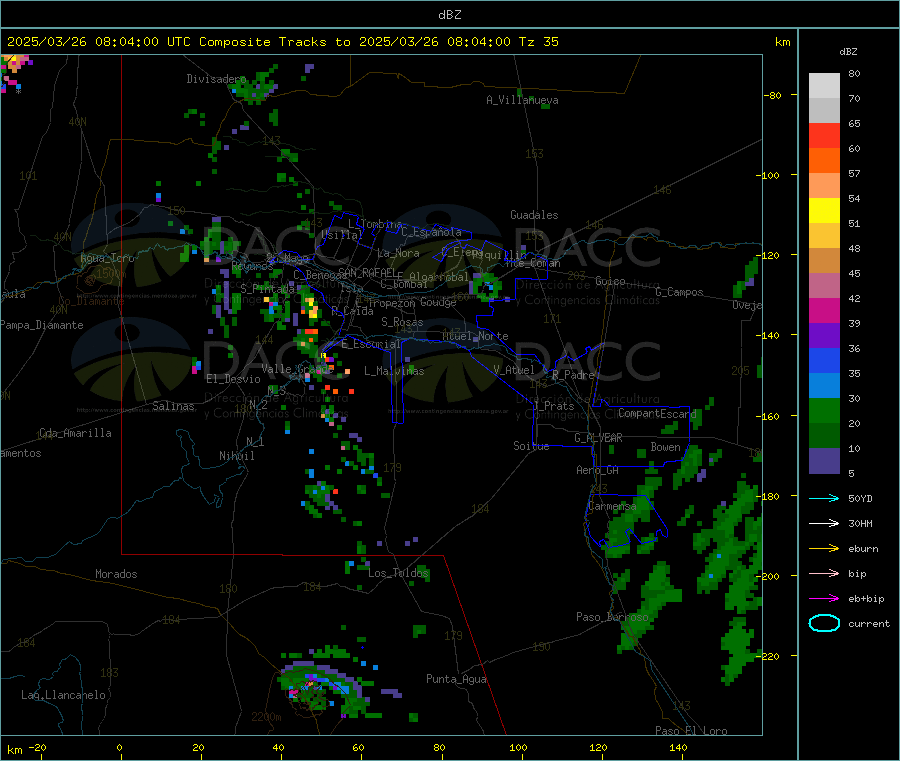This screenshot has width=900, height=761.
Task: Click the CompantEscard map label
Action: point(658,413)
